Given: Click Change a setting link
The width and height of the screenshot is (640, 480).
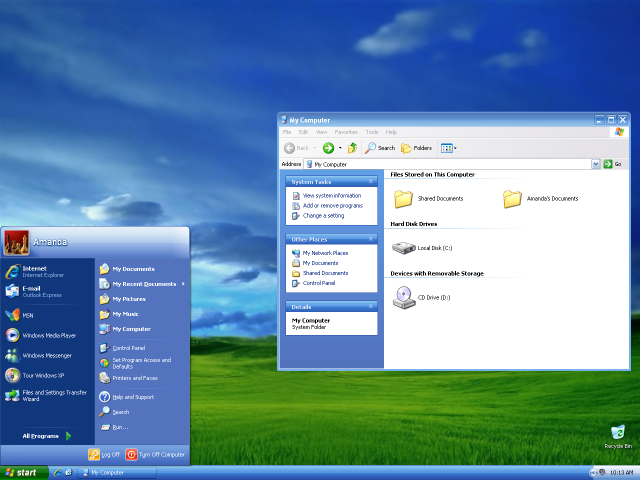Looking at the screenshot, I should pyautogui.click(x=323, y=216).
